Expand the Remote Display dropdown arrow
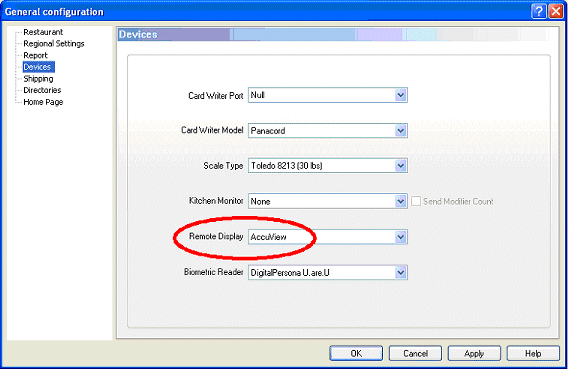Image resolution: width=568 pixels, height=369 pixels. tap(400, 237)
